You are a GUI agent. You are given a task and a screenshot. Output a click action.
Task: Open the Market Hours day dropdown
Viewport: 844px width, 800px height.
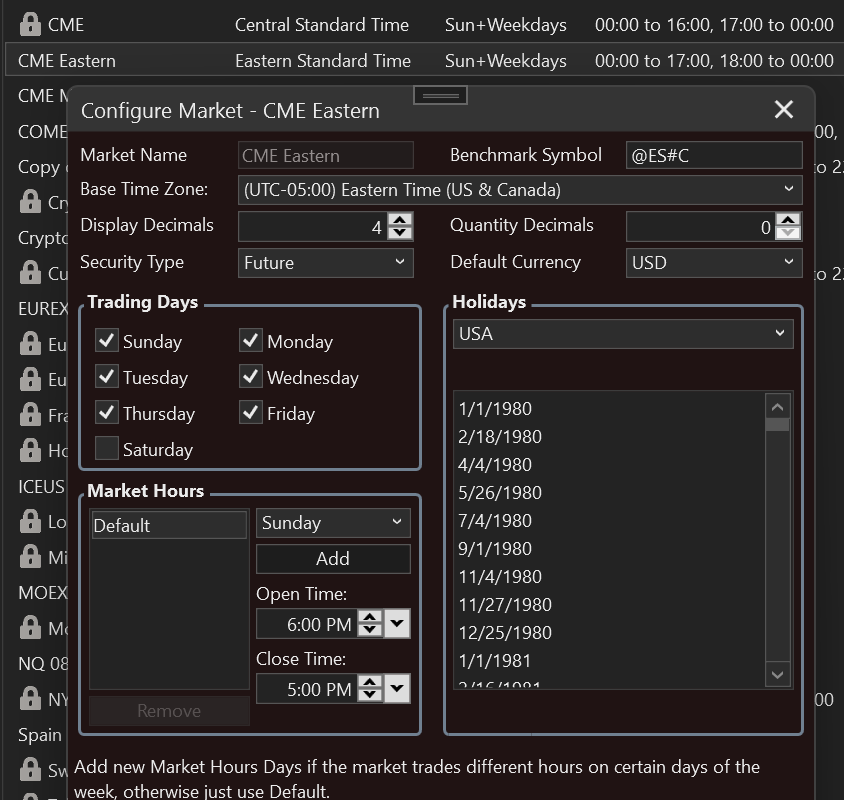(x=333, y=523)
